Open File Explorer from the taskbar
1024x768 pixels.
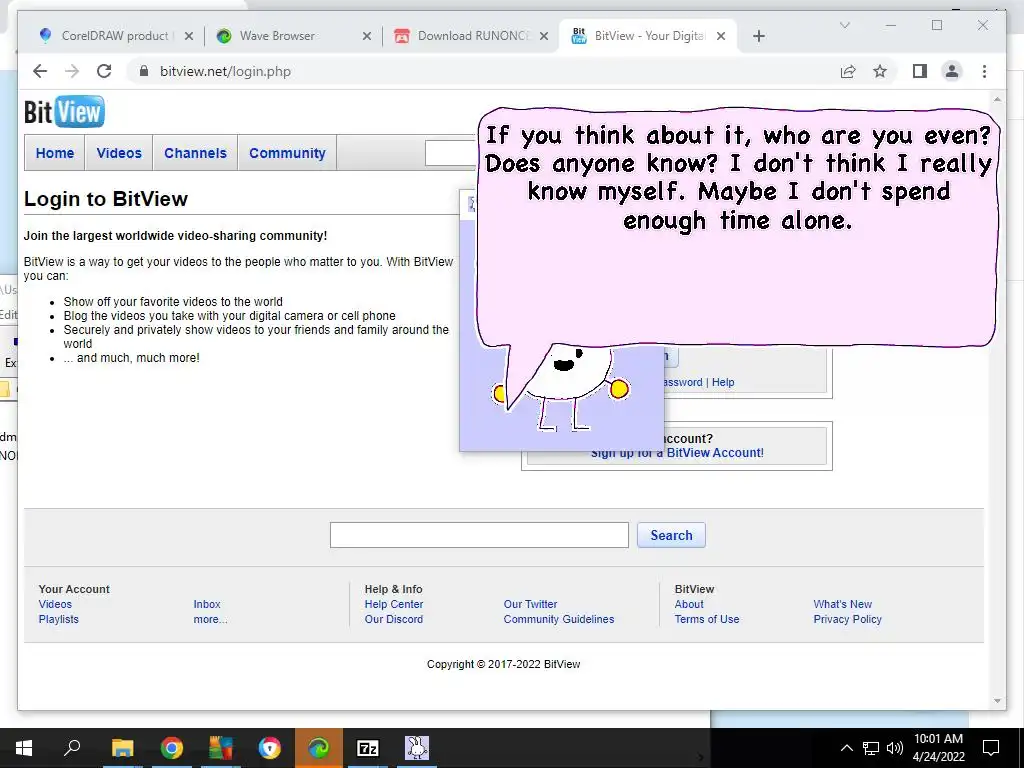point(122,748)
